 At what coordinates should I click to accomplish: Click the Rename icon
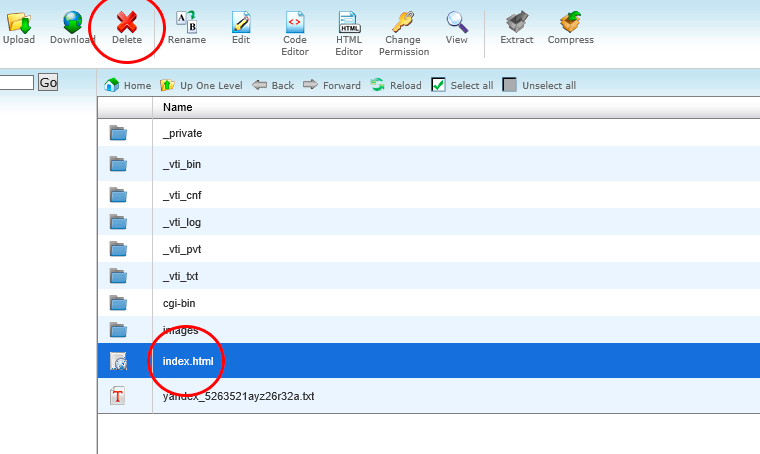(187, 22)
